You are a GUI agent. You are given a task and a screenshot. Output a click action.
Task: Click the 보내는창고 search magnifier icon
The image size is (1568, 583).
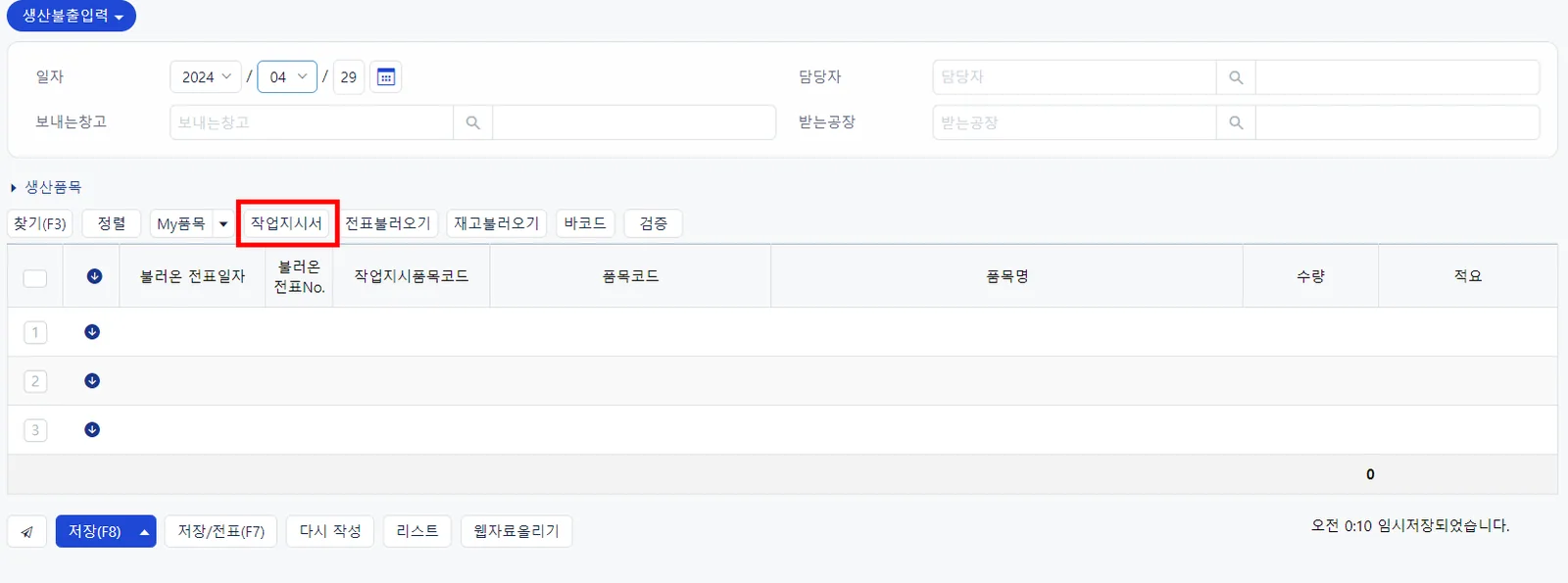coord(472,122)
